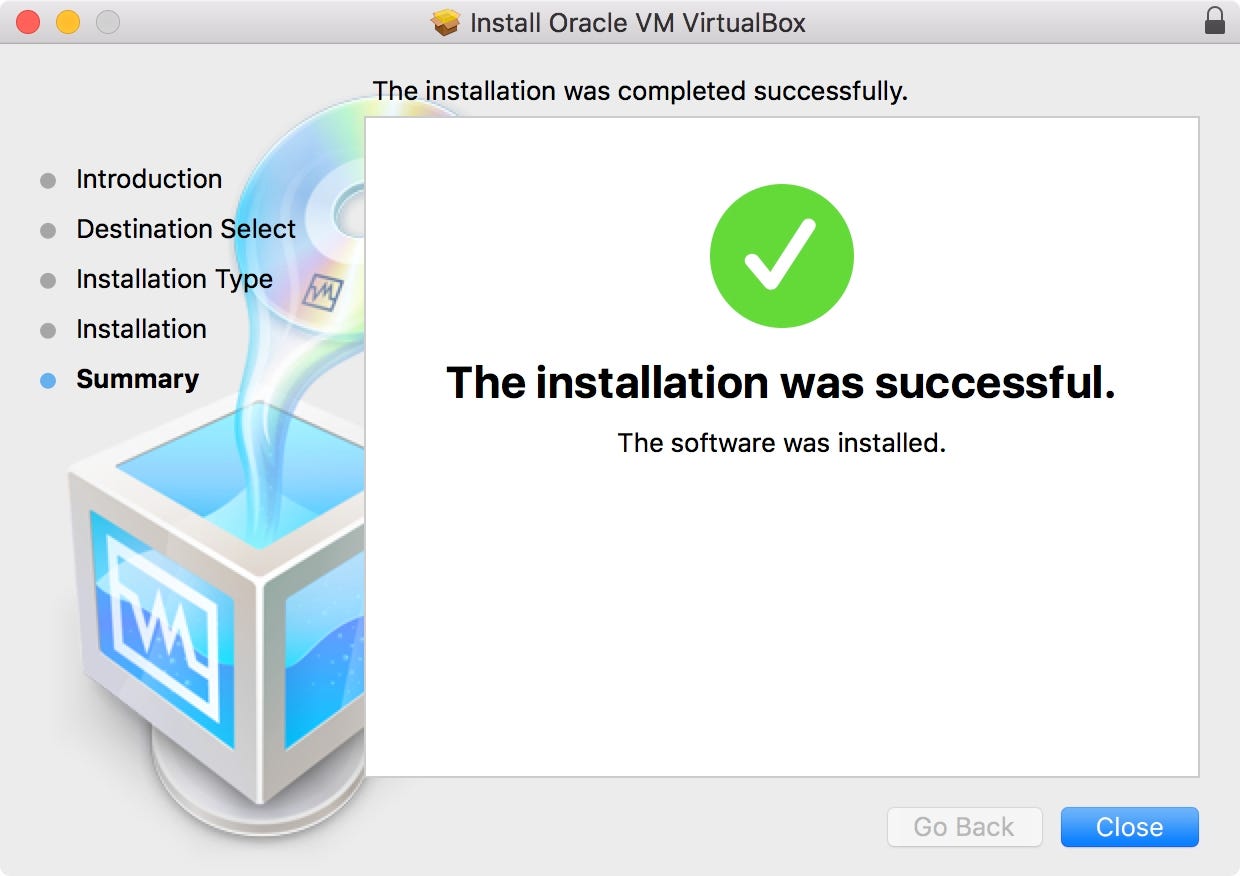This screenshot has width=1240, height=876.
Task: Click the green success checkmark icon
Action: 782,255
